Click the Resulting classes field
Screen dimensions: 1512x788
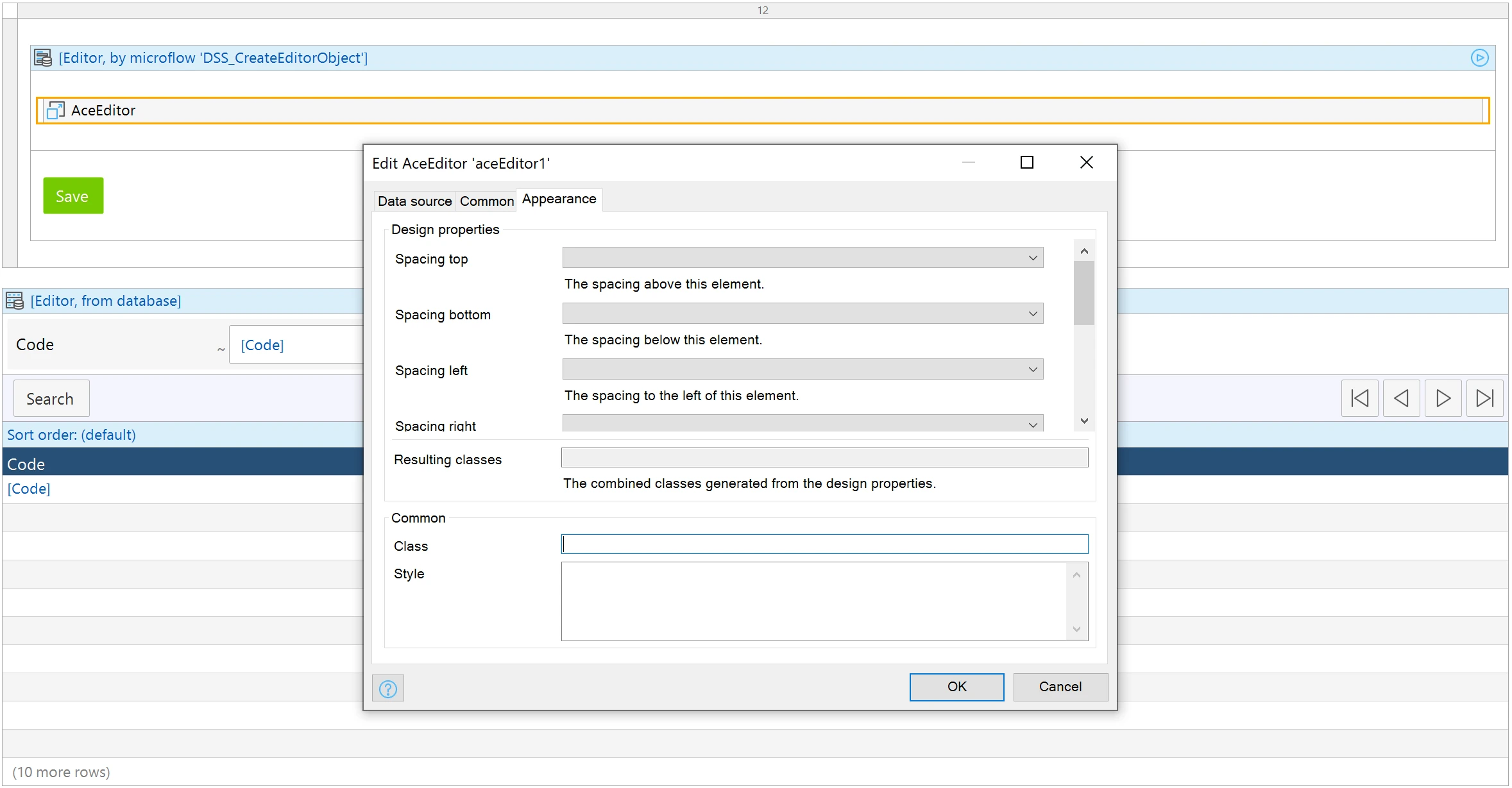(x=824, y=458)
